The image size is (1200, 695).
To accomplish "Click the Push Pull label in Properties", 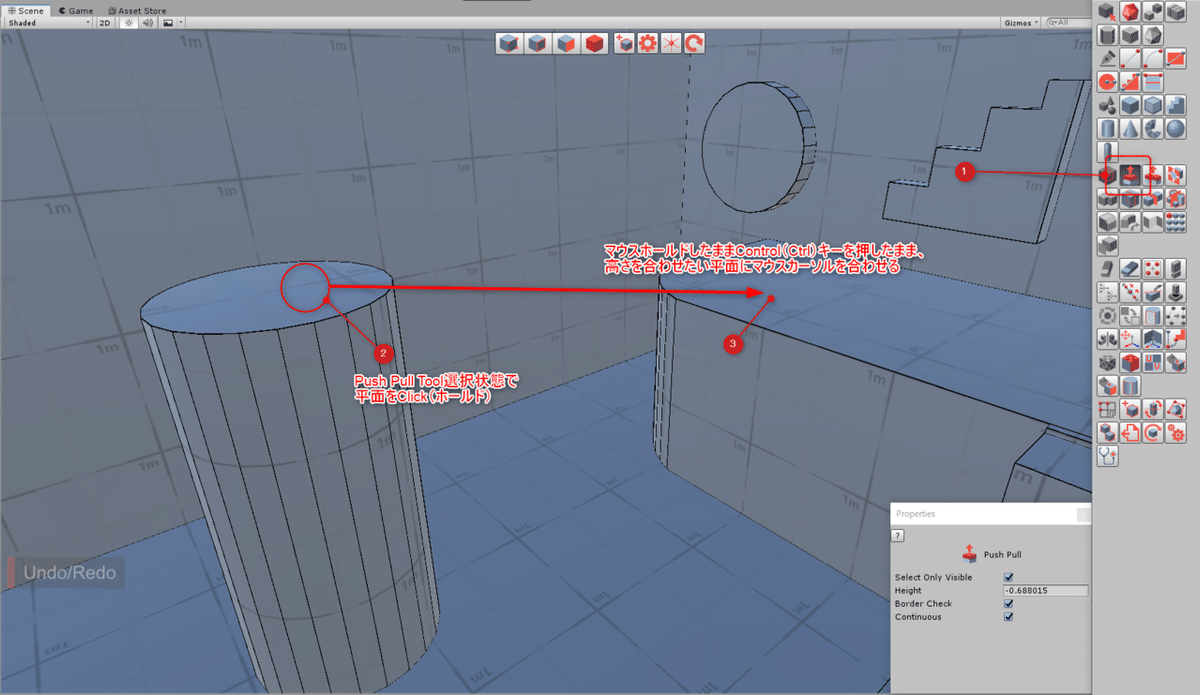I will click(1002, 554).
